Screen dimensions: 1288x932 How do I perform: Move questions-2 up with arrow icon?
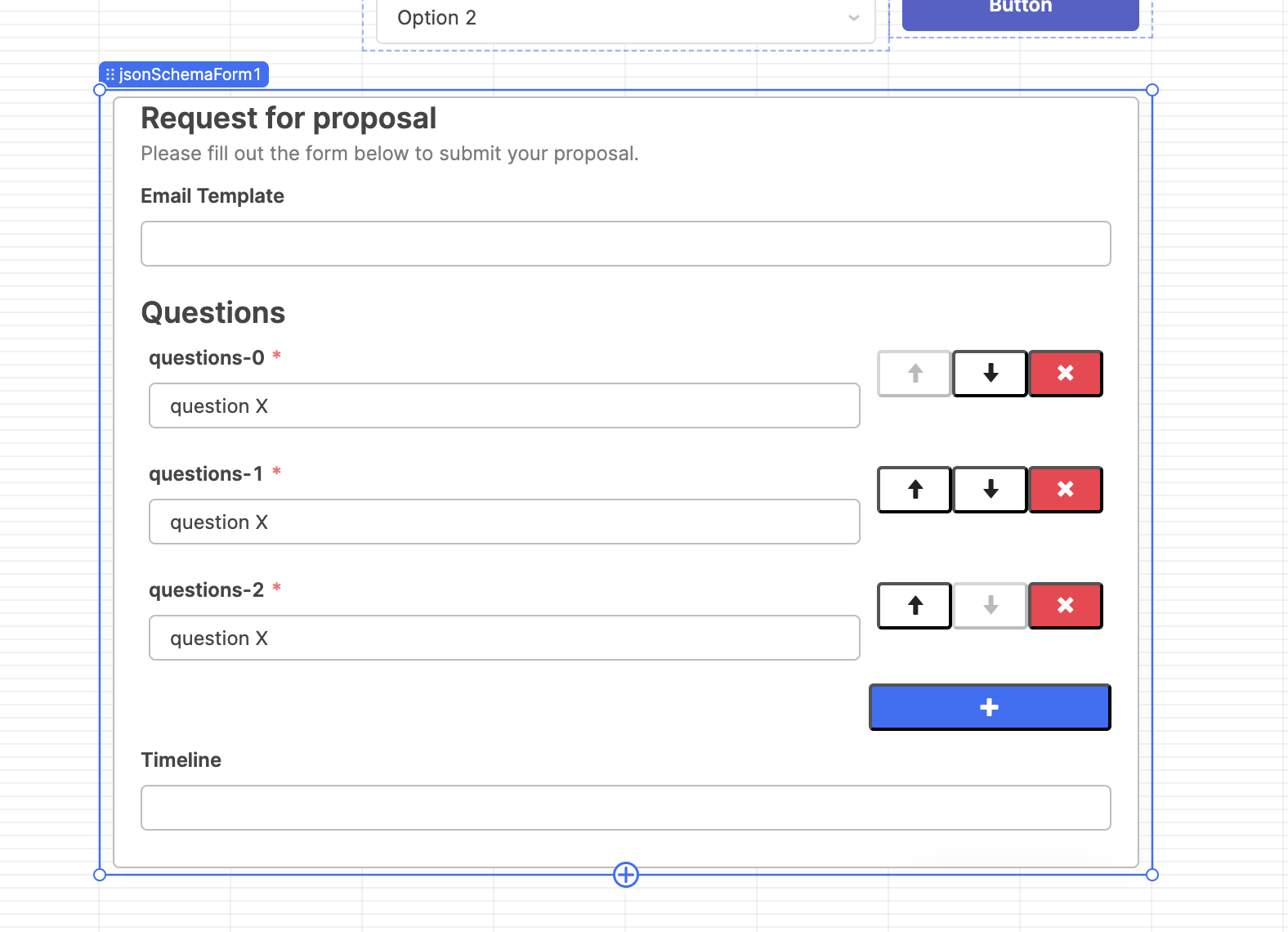pyautogui.click(x=915, y=606)
